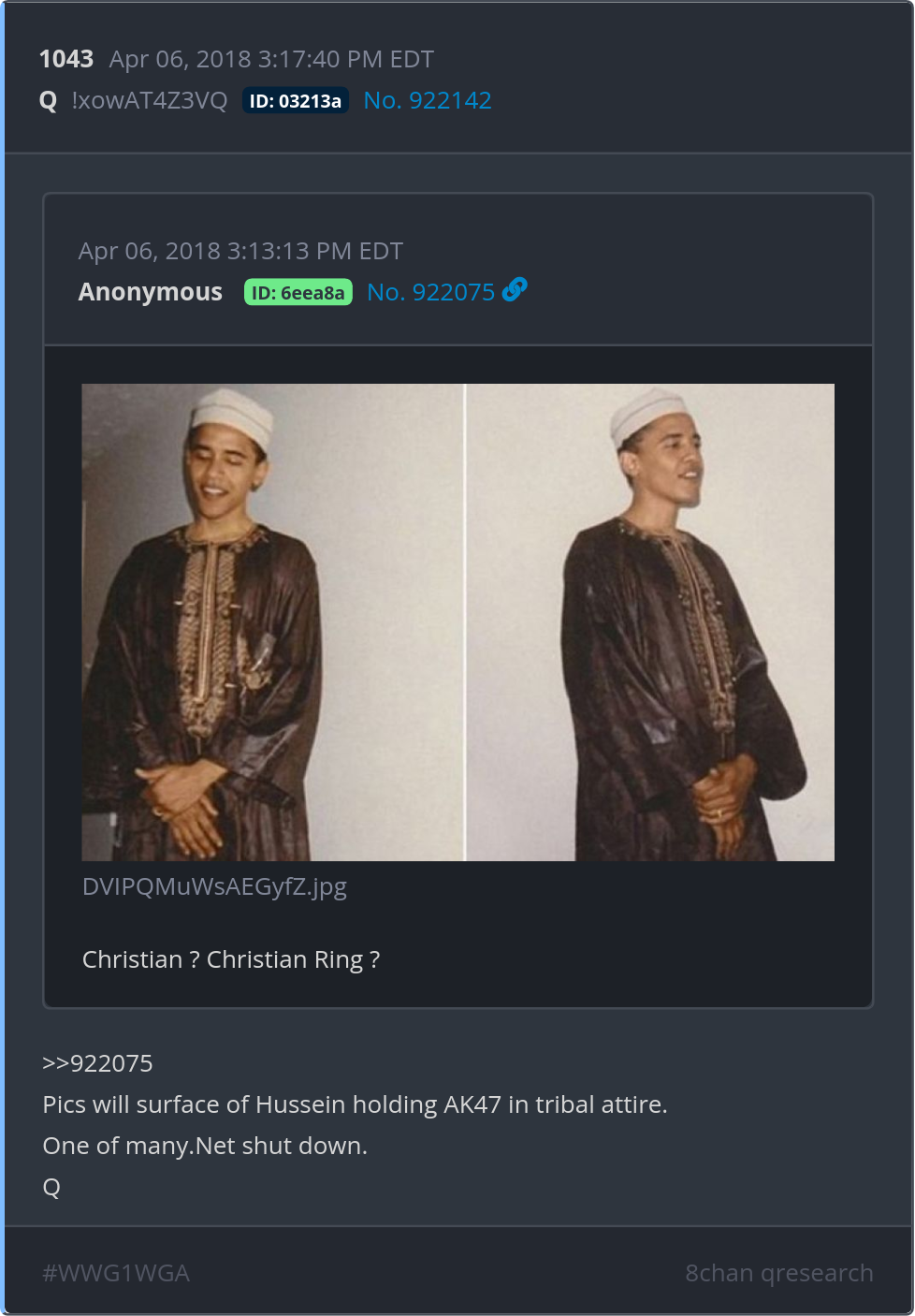Image resolution: width=915 pixels, height=1316 pixels.
Task: Click the chain link icon beside No. 922075
Action: tap(515, 290)
